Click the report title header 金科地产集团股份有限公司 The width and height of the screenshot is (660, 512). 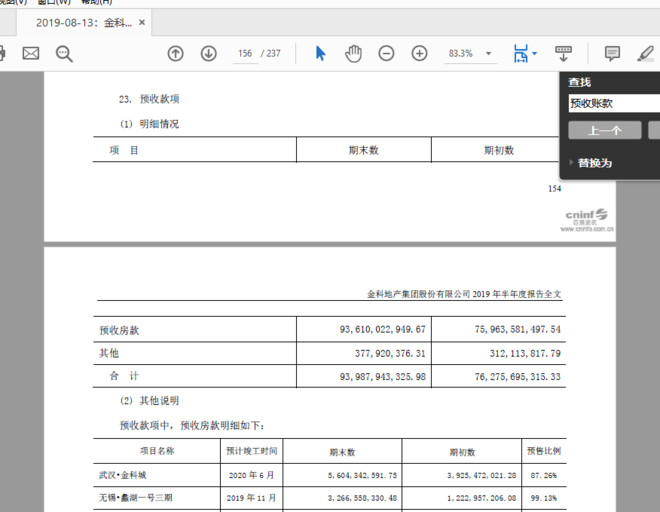(x=419, y=294)
